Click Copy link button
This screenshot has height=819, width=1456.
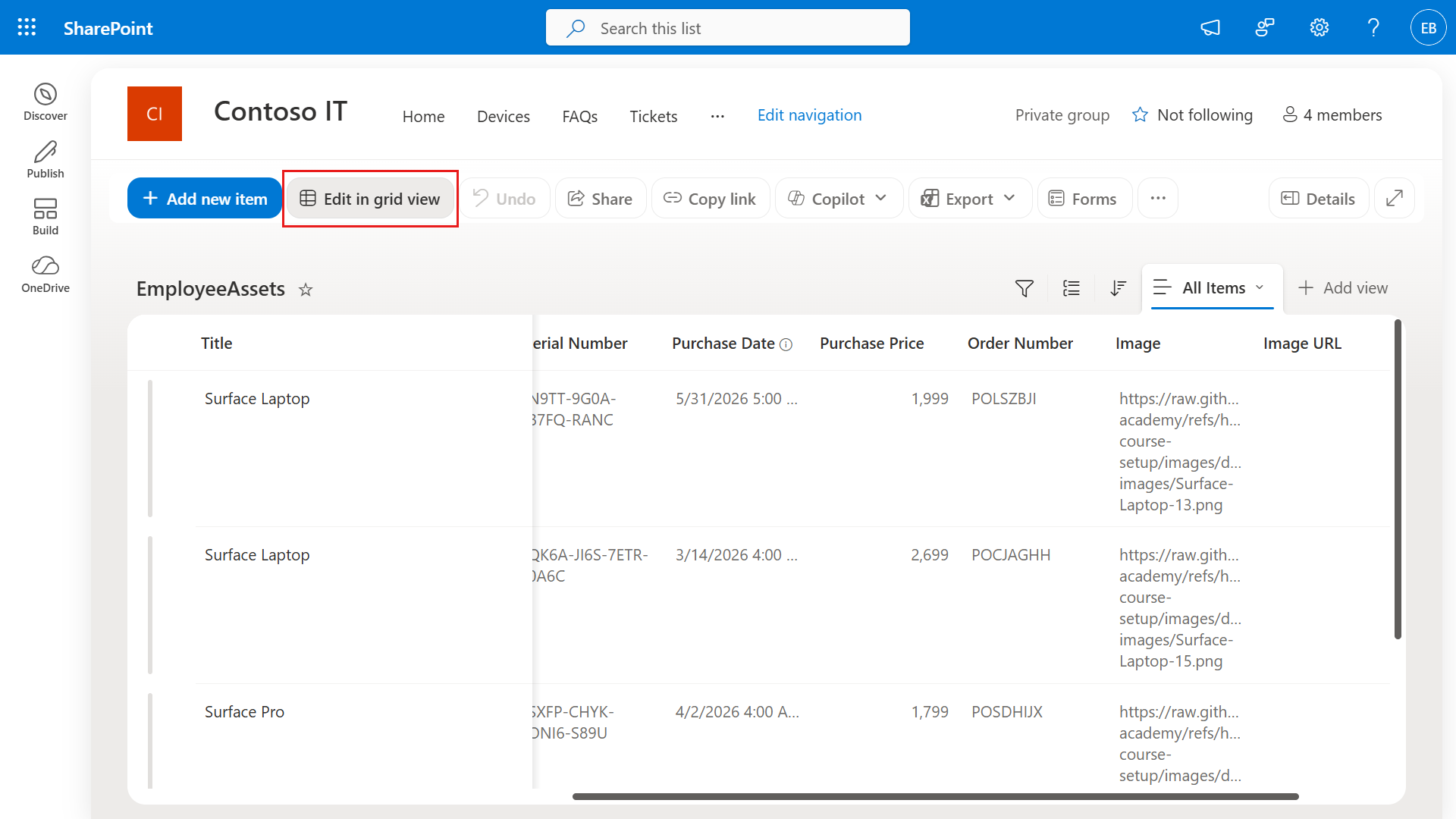(x=711, y=198)
